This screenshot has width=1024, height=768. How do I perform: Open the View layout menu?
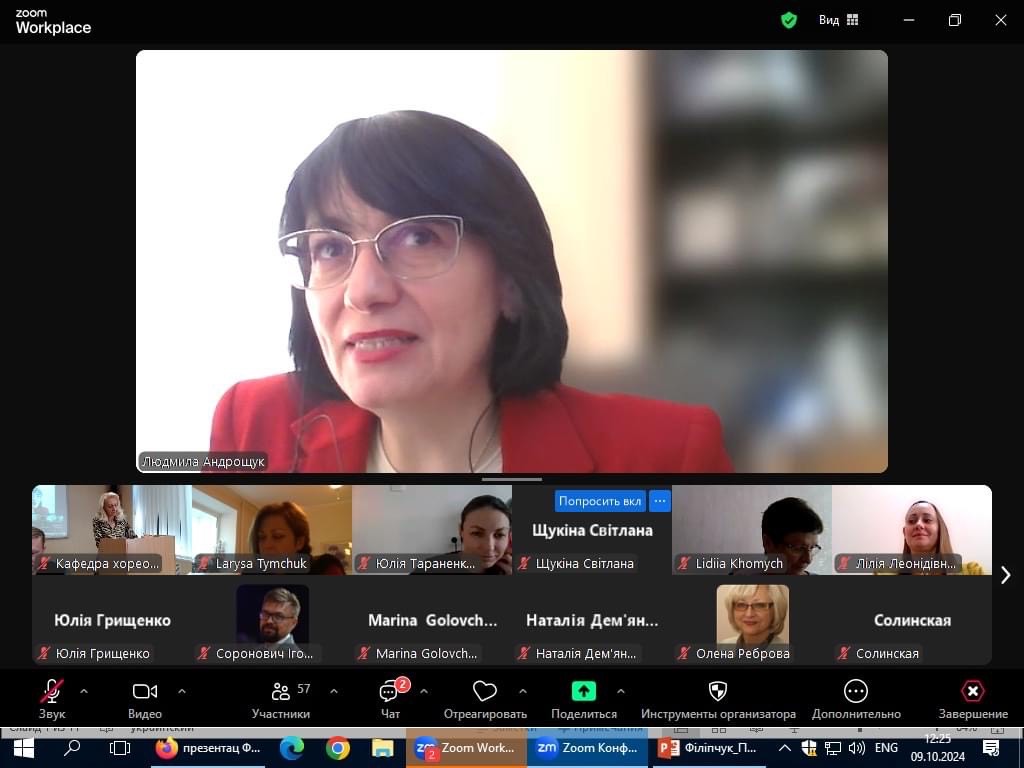tap(838, 20)
